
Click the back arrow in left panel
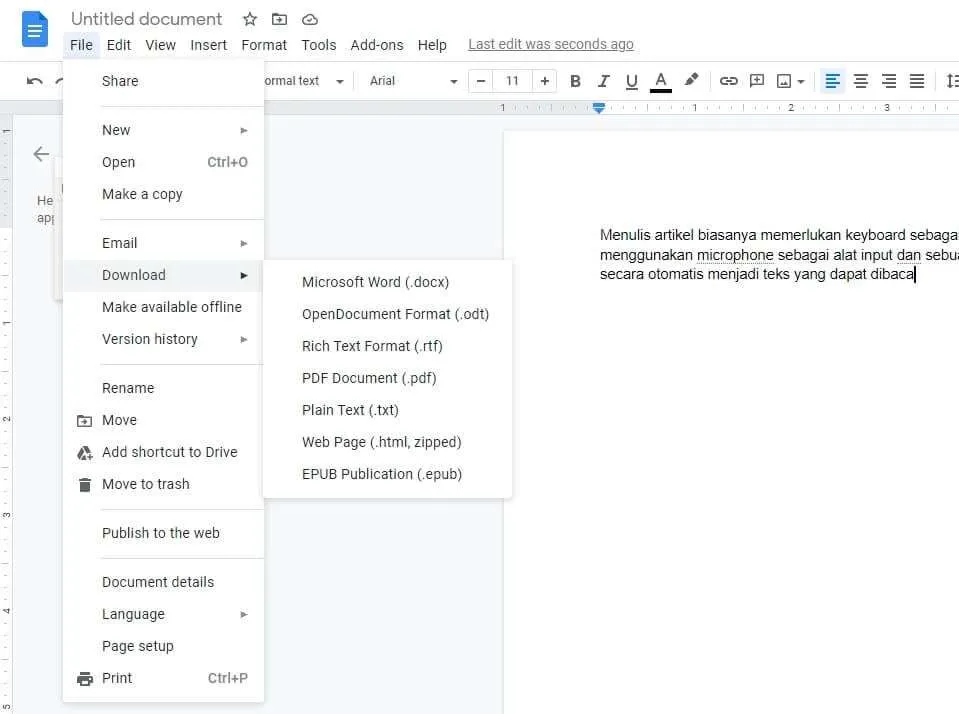41,154
